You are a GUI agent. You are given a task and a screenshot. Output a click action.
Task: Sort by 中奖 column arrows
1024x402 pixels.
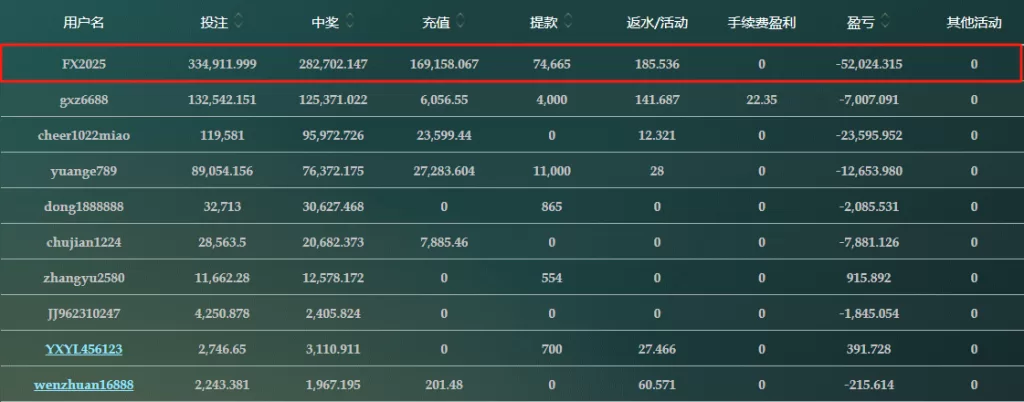(350, 22)
